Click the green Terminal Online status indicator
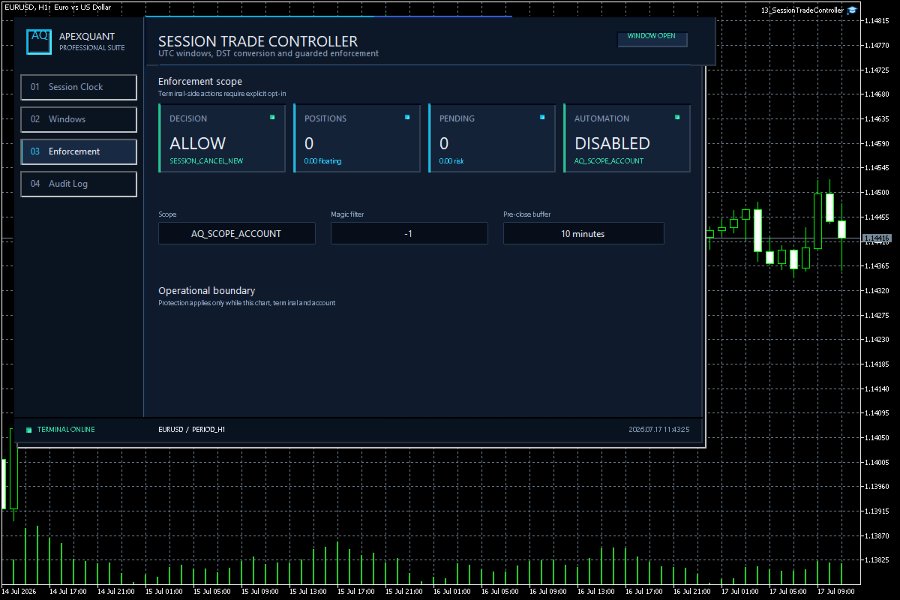The height and width of the screenshot is (600, 900). 29,429
